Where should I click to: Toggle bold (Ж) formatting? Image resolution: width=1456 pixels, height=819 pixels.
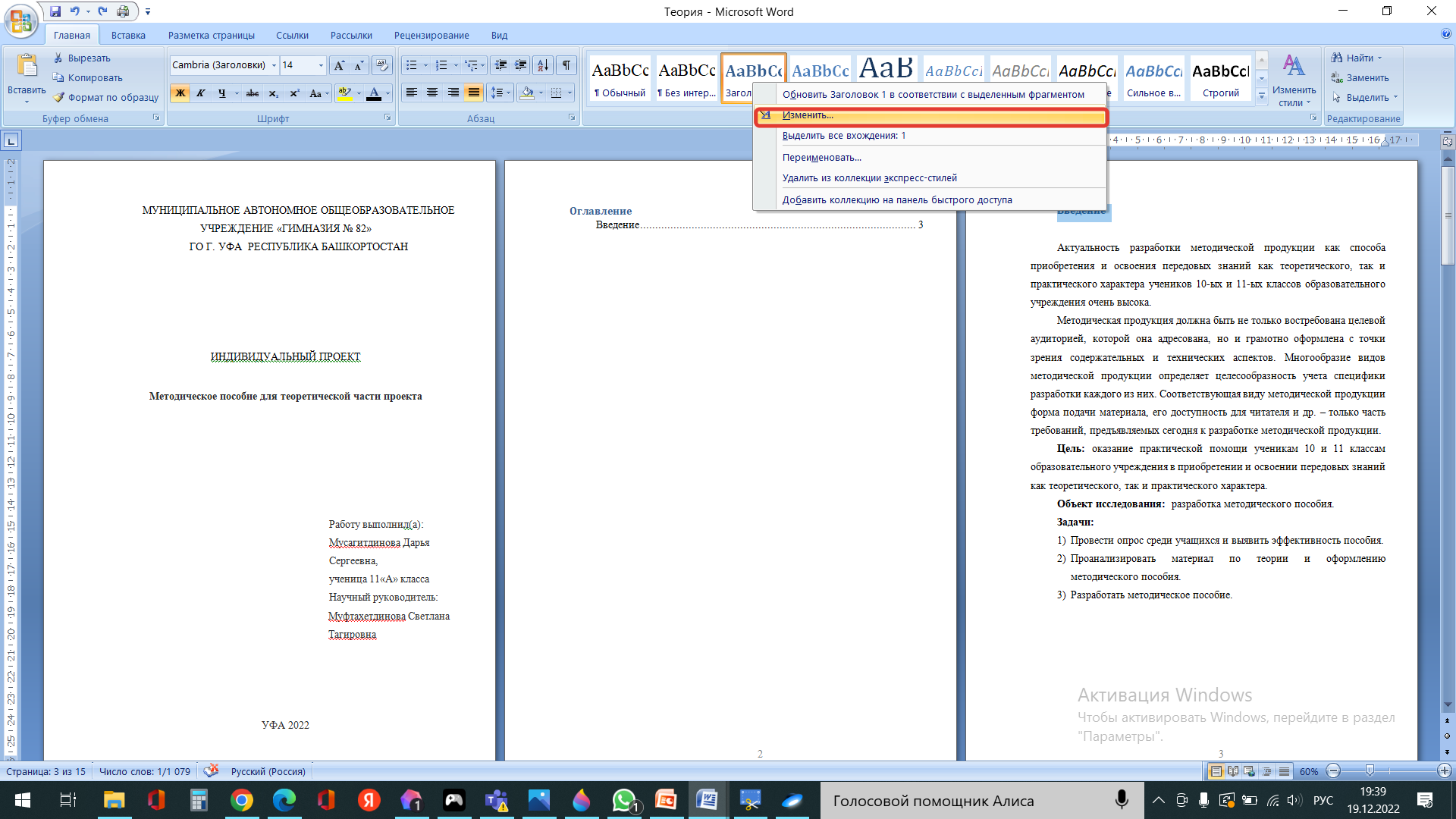tap(180, 93)
